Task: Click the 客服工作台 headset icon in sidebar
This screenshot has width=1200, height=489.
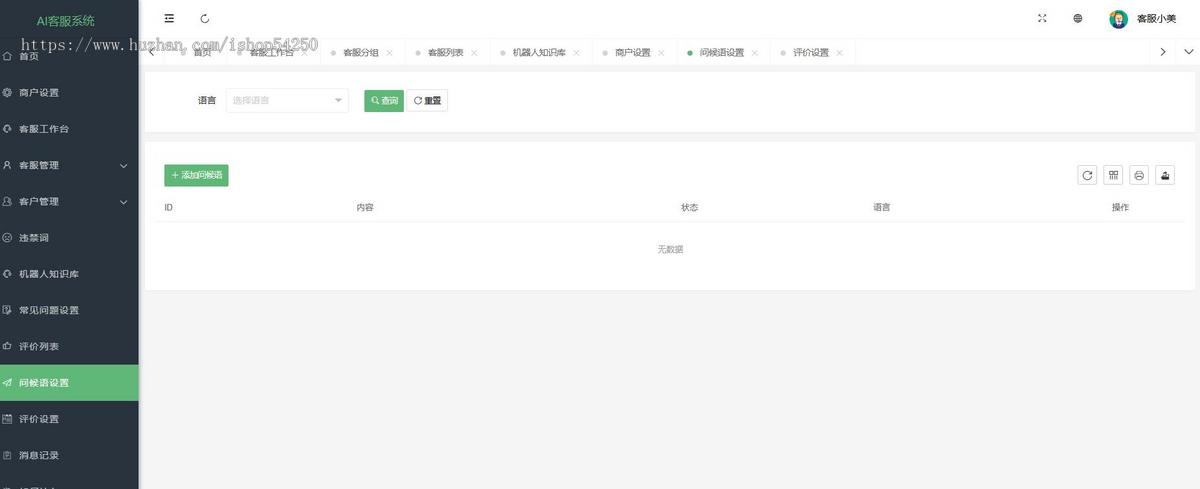Action: point(7,129)
